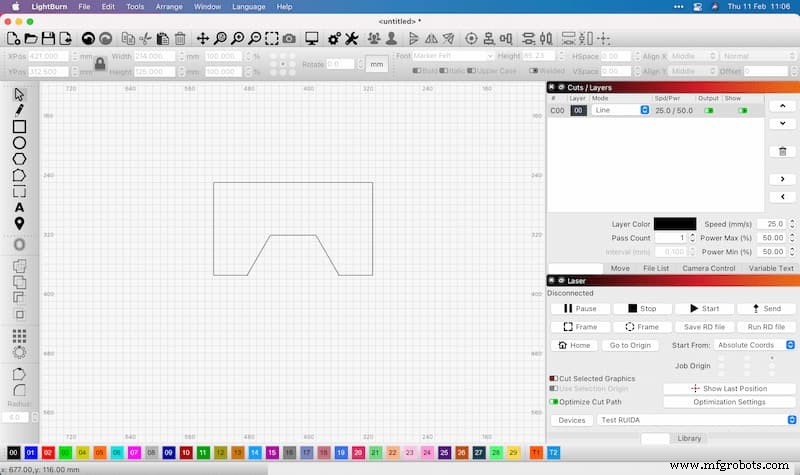
Task: Select the Offset shapes tool
Action: point(19,244)
